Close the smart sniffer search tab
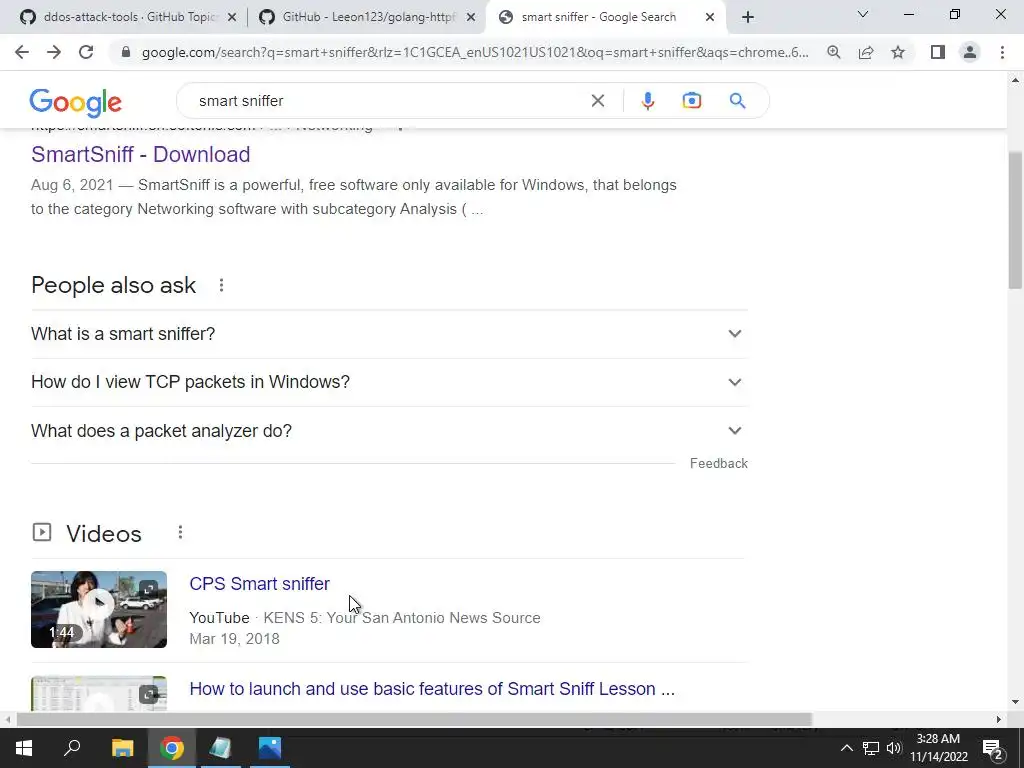Image resolution: width=1024 pixels, height=768 pixels. [x=710, y=17]
